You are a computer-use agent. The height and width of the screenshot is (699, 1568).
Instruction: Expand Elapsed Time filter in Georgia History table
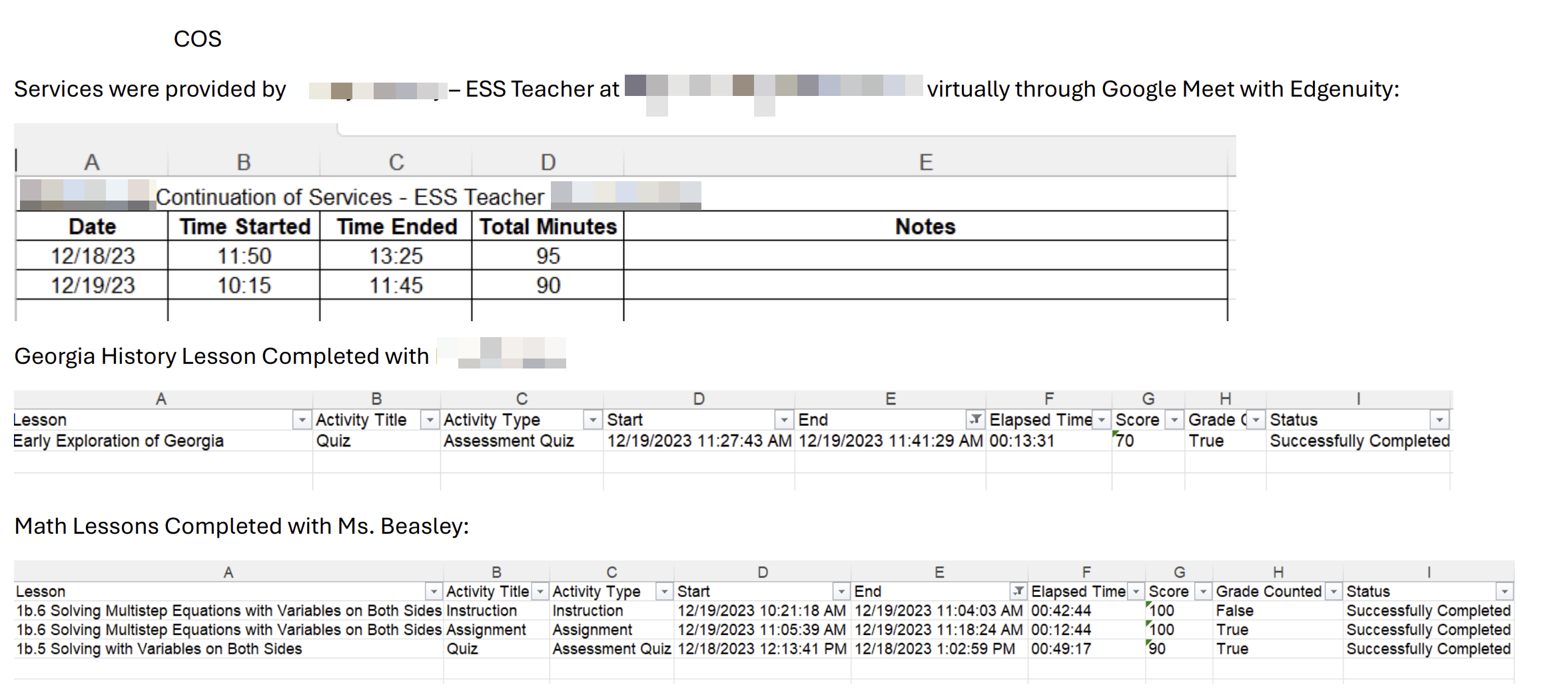[1102, 420]
